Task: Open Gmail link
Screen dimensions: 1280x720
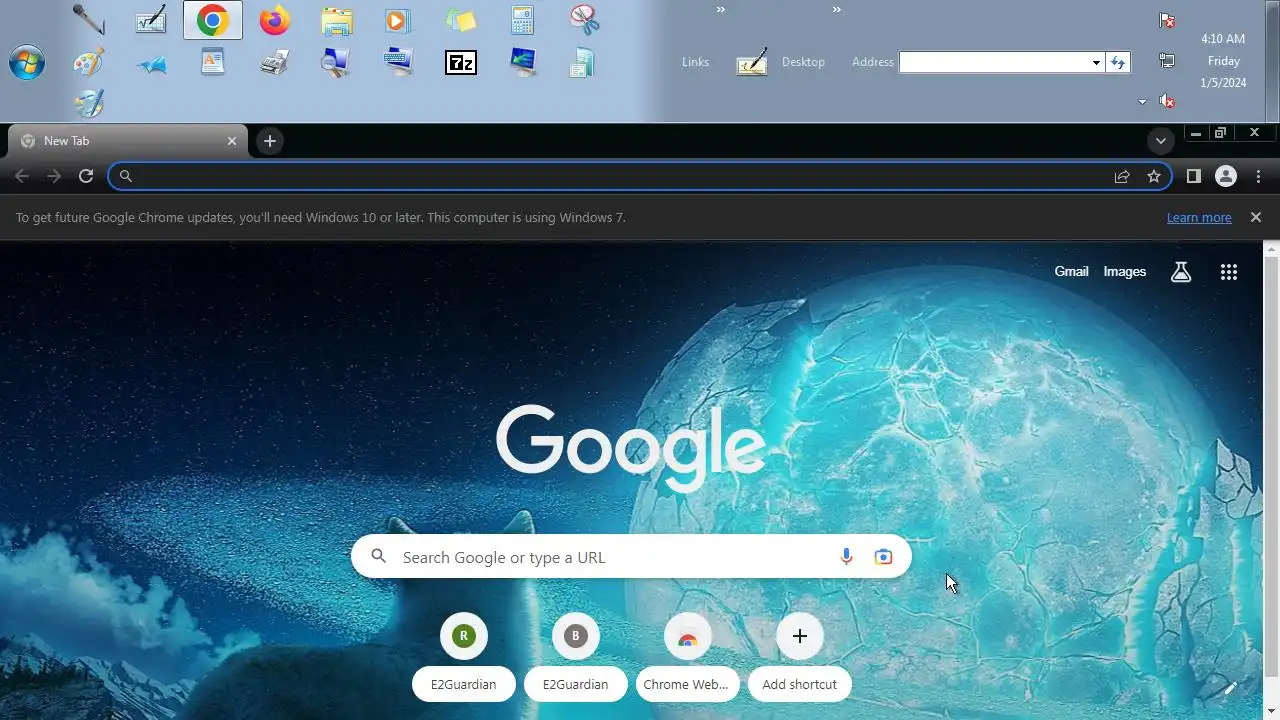Action: point(1071,271)
